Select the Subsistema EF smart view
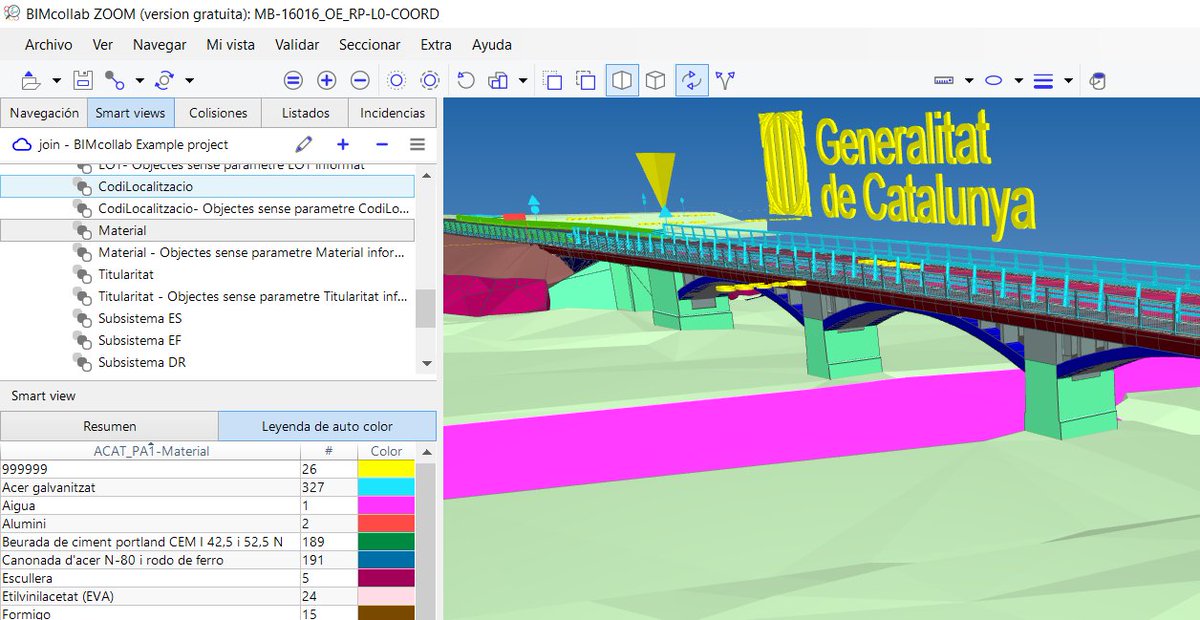Viewport: 1200px width, 620px height. tap(207, 340)
